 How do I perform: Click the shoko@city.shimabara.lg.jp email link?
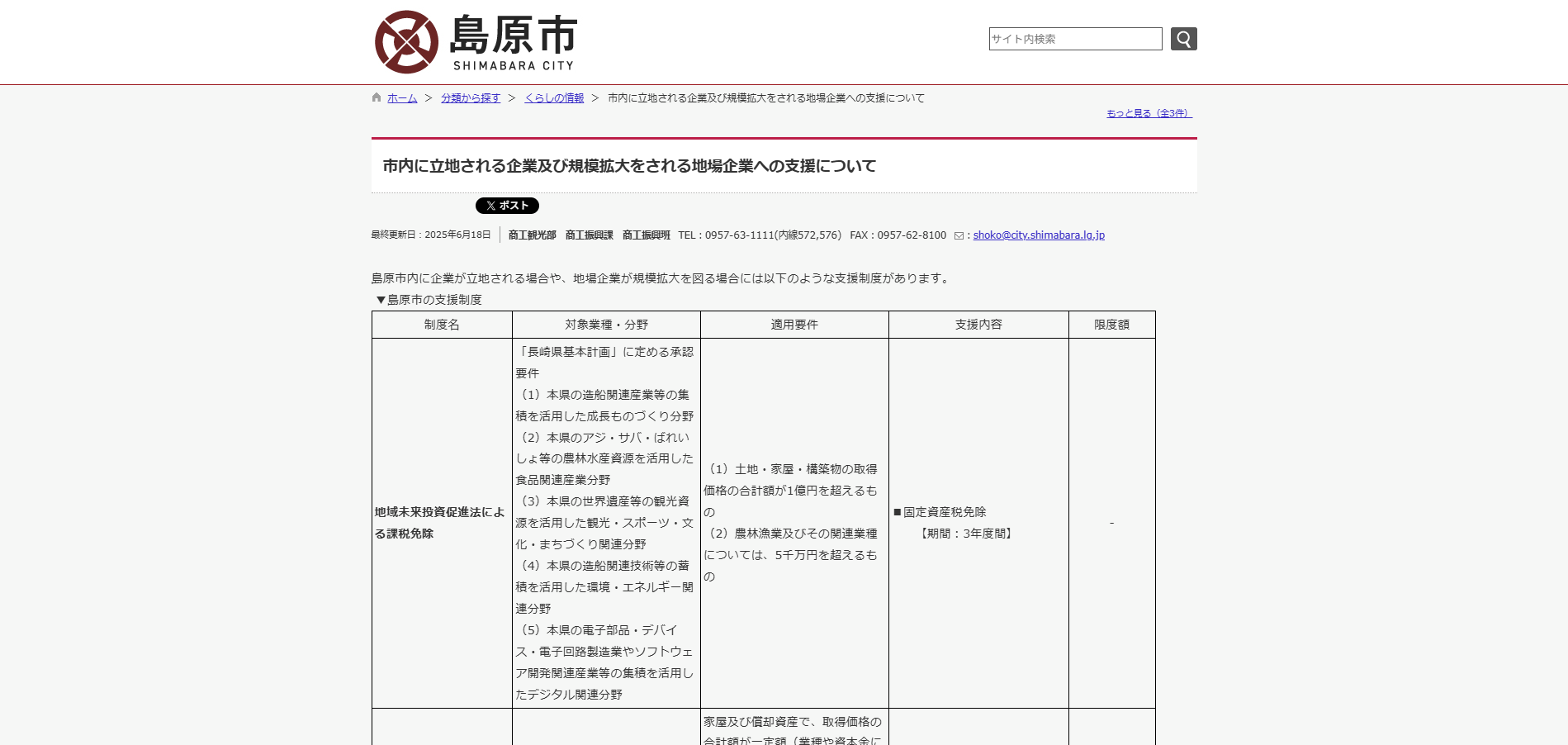(x=1039, y=235)
